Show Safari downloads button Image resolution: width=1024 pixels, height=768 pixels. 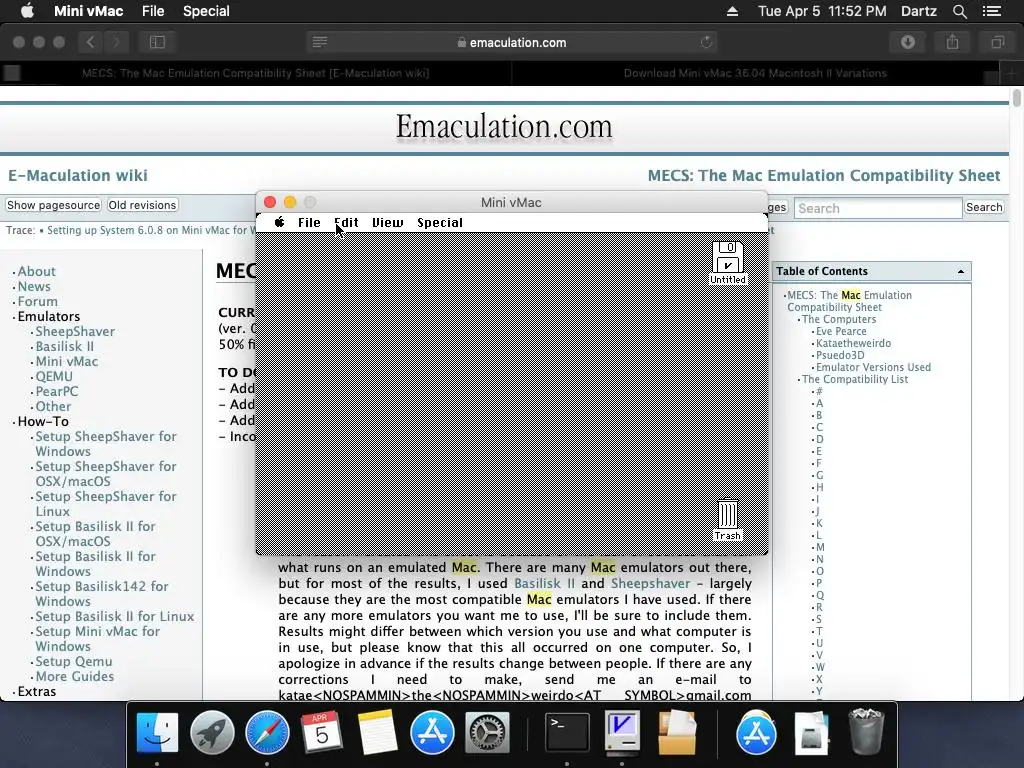point(908,42)
